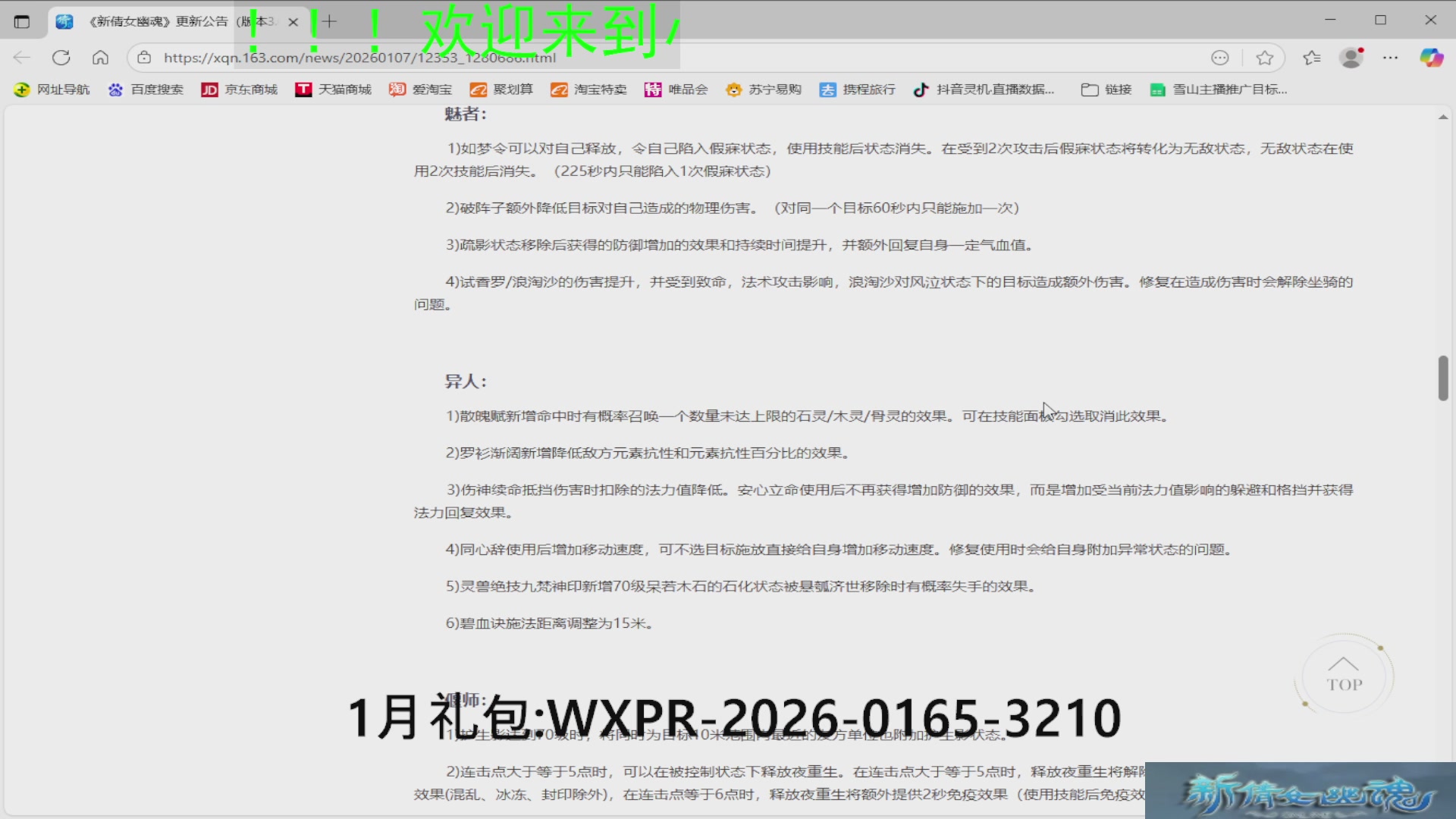The height and width of the screenshot is (819, 1456).
Task: Click the page vertical scrollbar thumb
Action: pos(1442,378)
